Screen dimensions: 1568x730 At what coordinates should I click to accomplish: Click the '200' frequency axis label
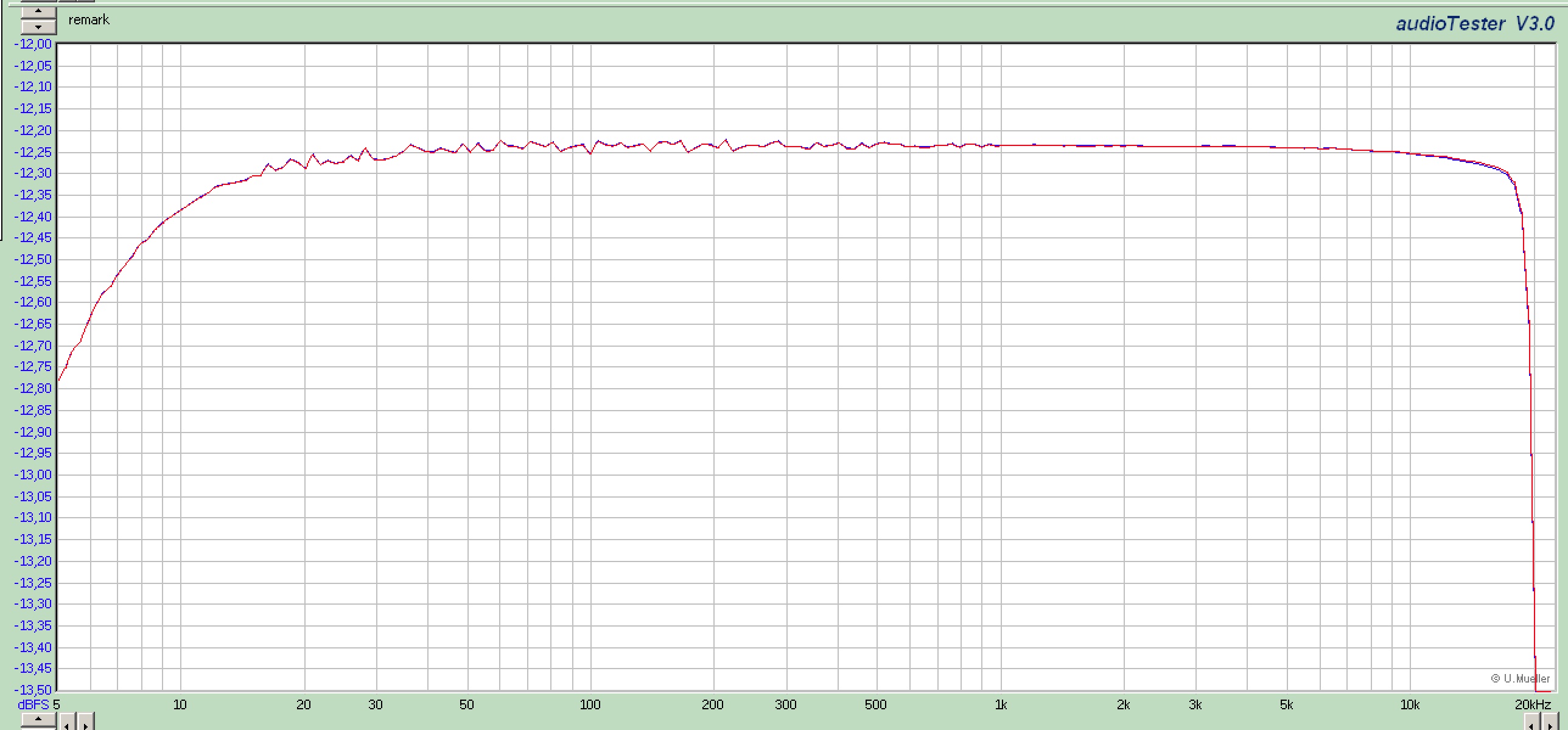(x=713, y=704)
